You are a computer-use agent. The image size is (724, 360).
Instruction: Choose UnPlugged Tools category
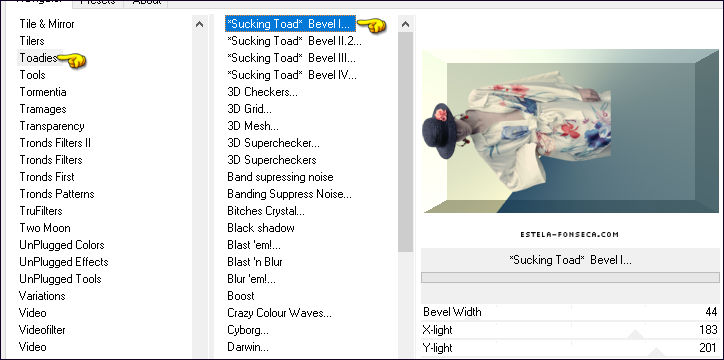coord(60,279)
